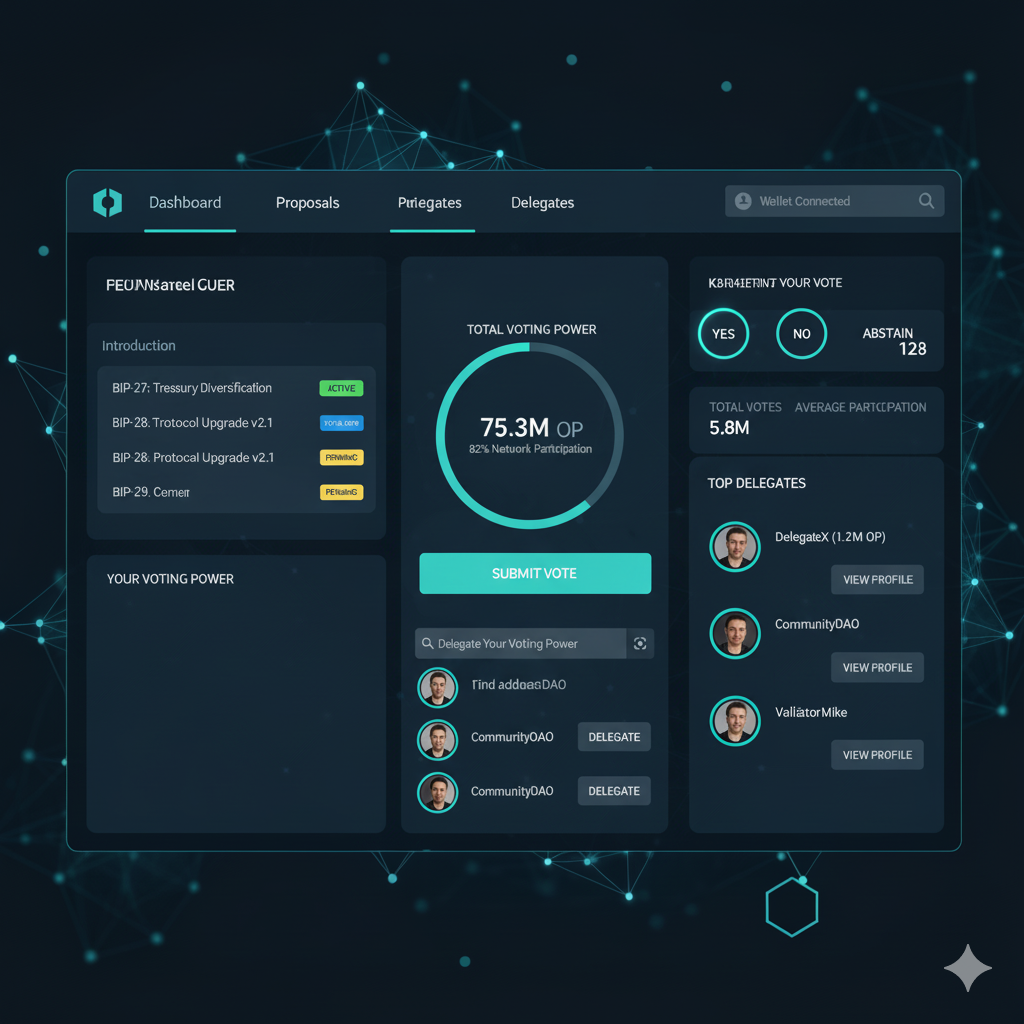Click DELEGATE next to CommunityDAO
Screen dimensions: 1024x1024
point(614,737)
